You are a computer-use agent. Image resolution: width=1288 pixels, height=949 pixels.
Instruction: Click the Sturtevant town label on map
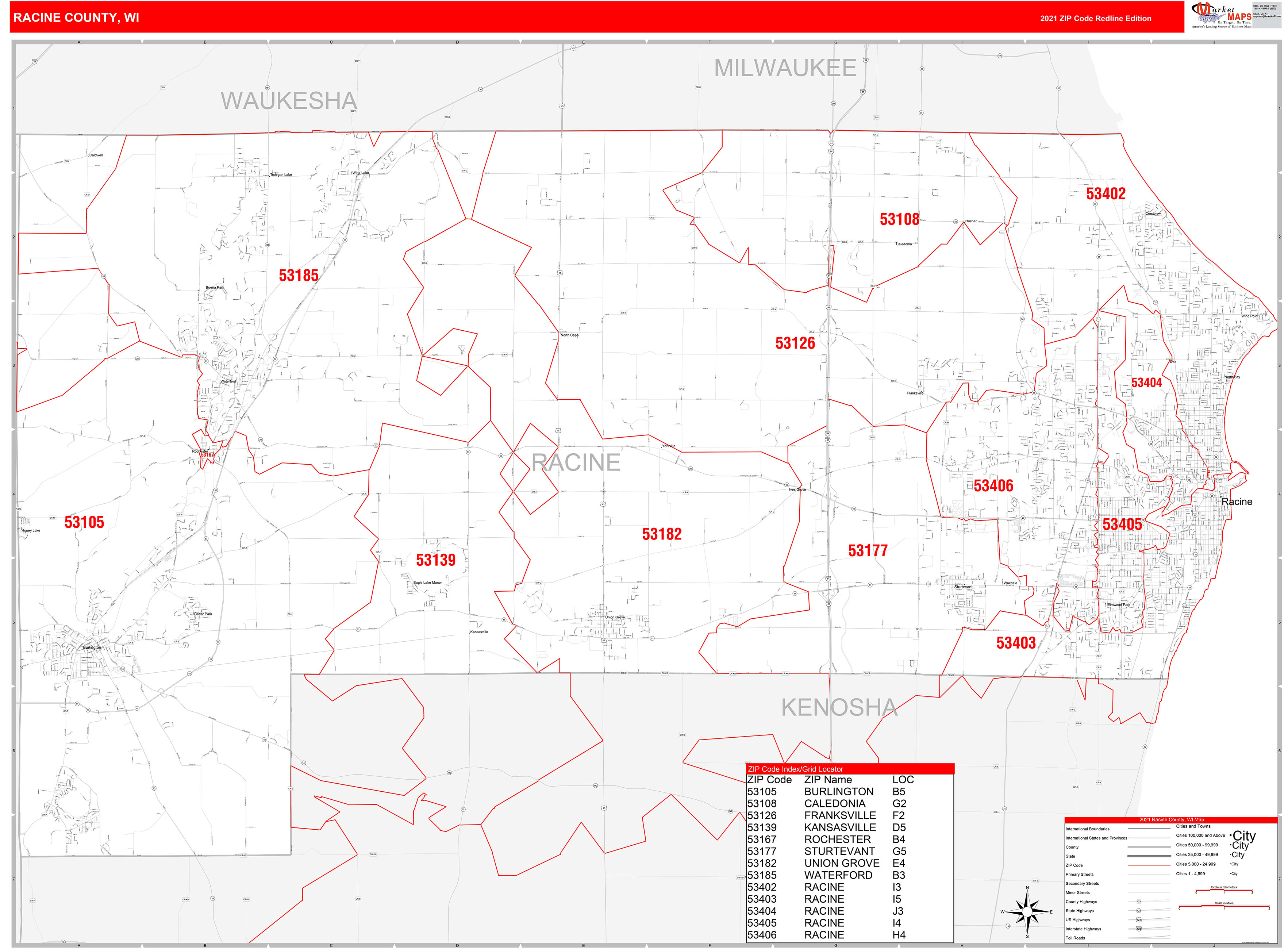pos(964,587)
